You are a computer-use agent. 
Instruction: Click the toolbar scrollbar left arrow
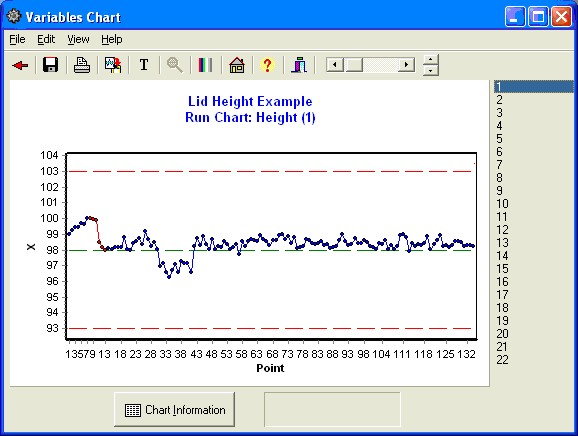(x=335, y=65)
